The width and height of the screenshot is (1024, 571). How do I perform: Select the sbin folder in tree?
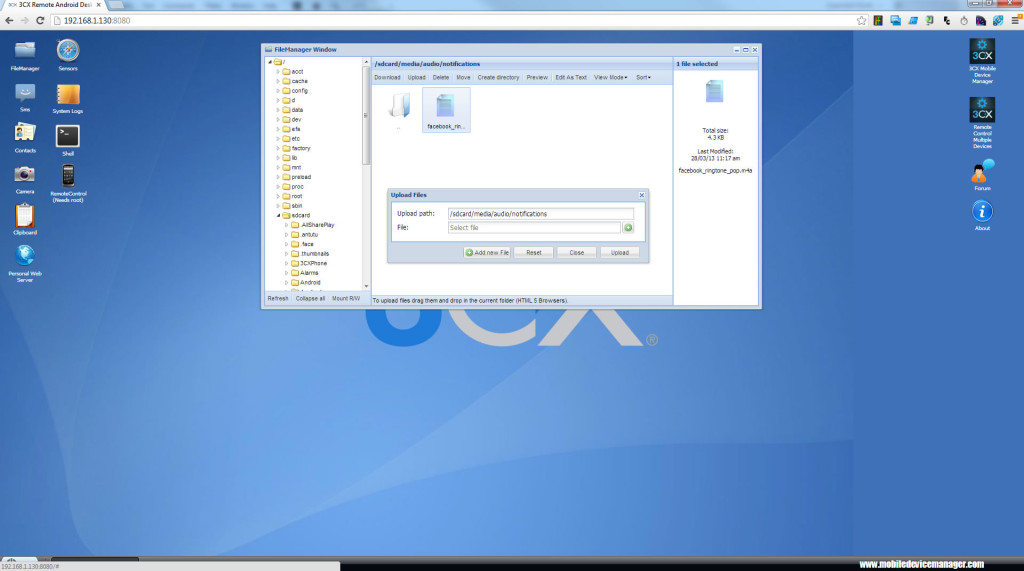coord(297,206)
